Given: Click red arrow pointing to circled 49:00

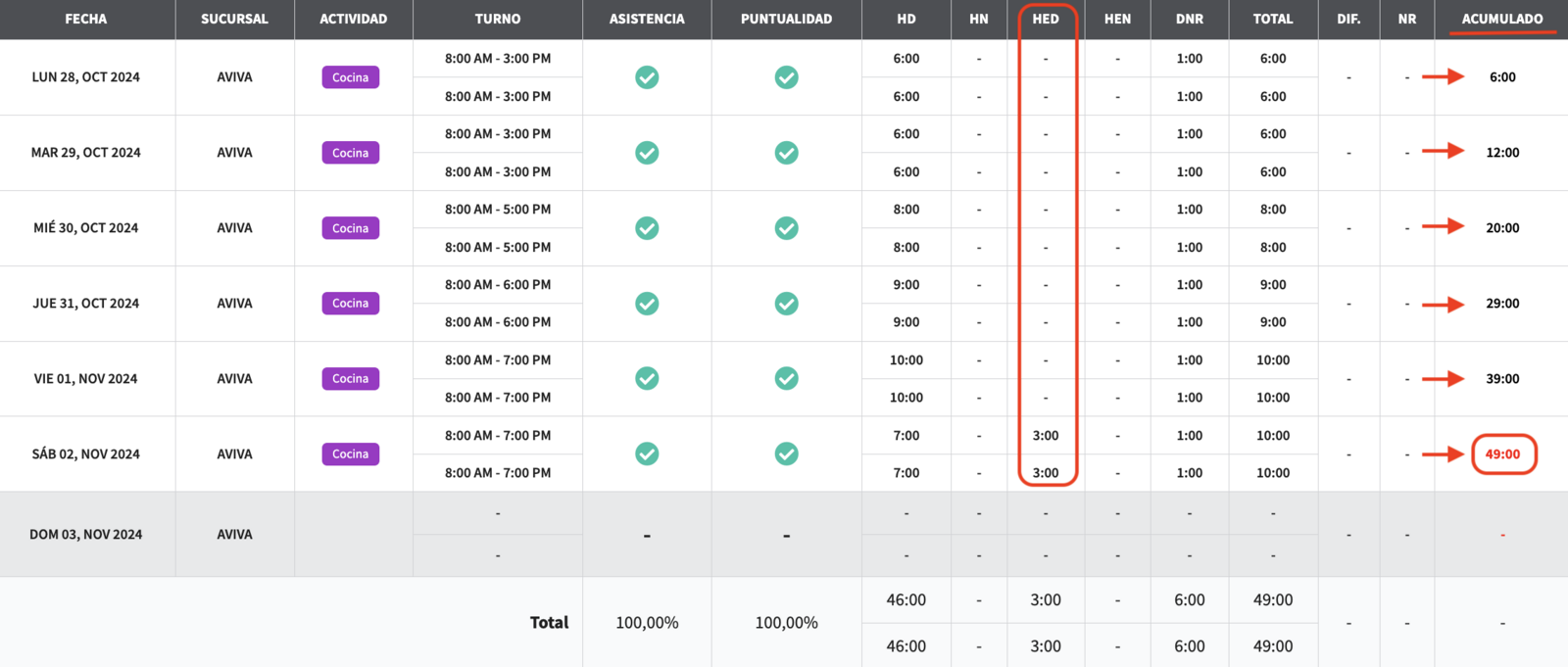Looking at the screenshot, I should (1443, 454).
